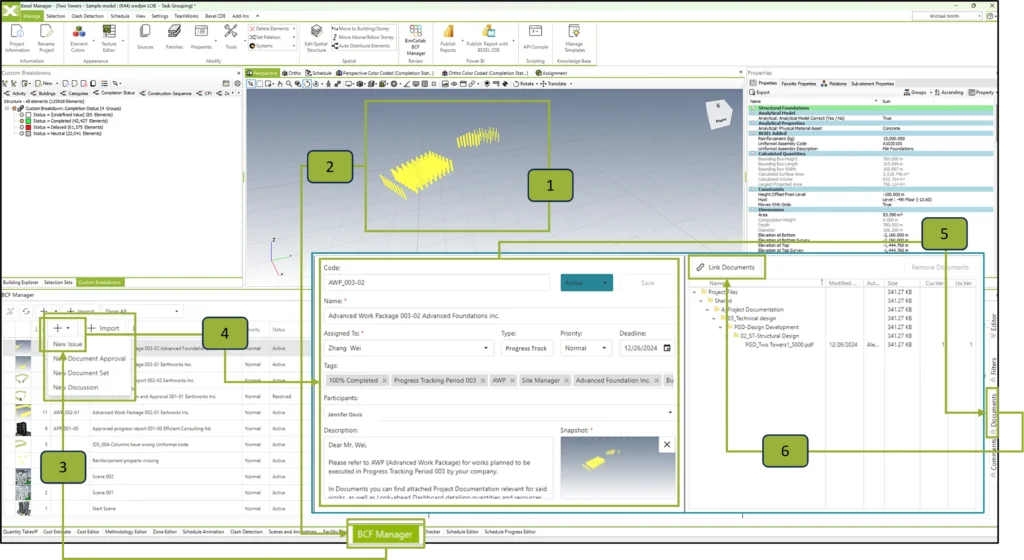Select the BCF Manager bottom tab
The image size is (1024, 560).
tap(385, 534)
